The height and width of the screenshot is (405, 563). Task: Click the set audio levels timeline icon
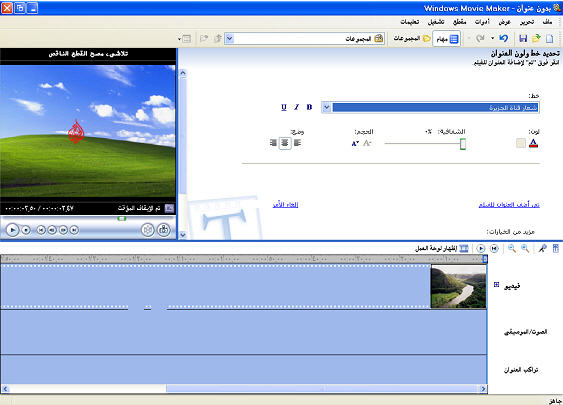555,248
